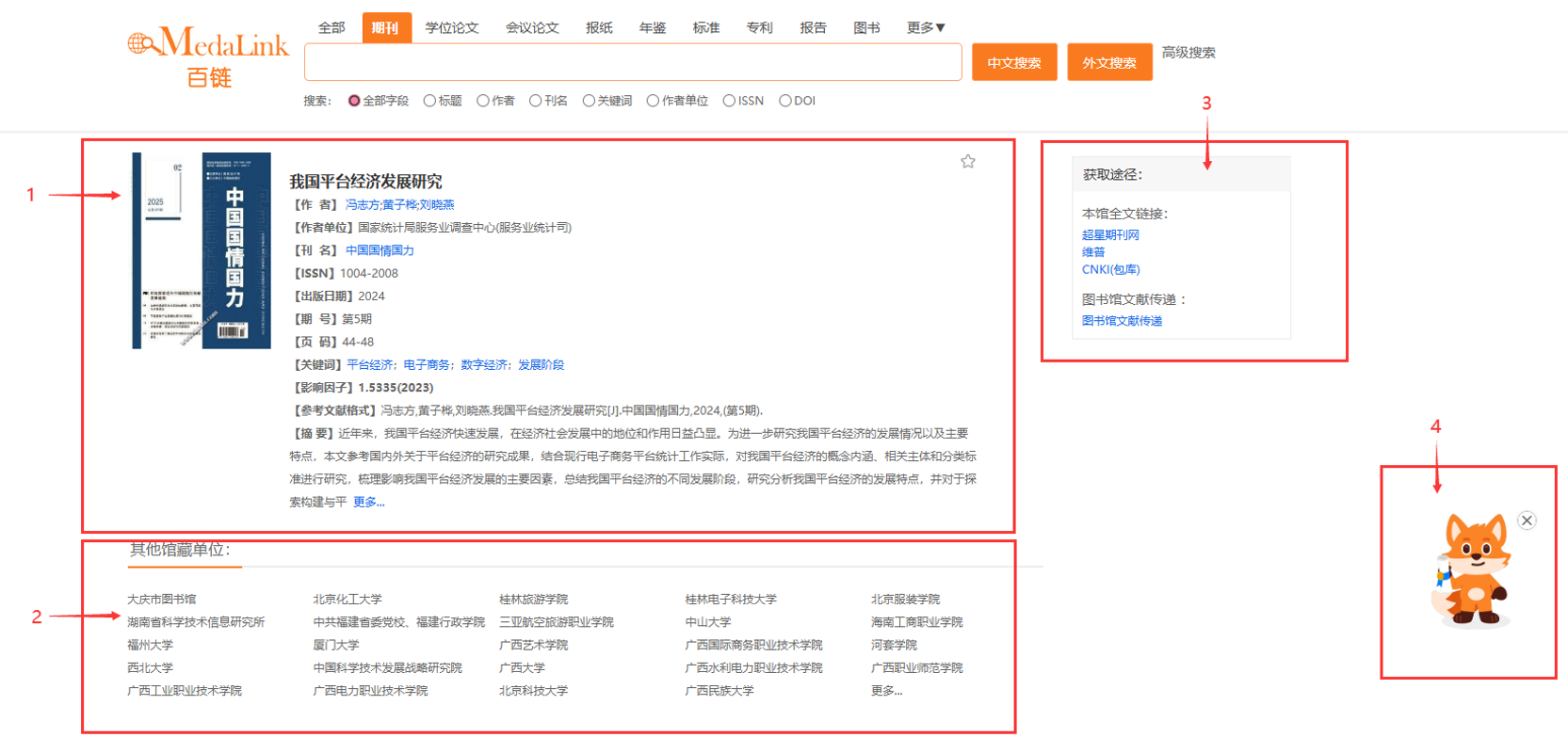Screen dimensions: 1568x753
Task: Switch to the 期刊 tab
Action: tap(386, 28)
